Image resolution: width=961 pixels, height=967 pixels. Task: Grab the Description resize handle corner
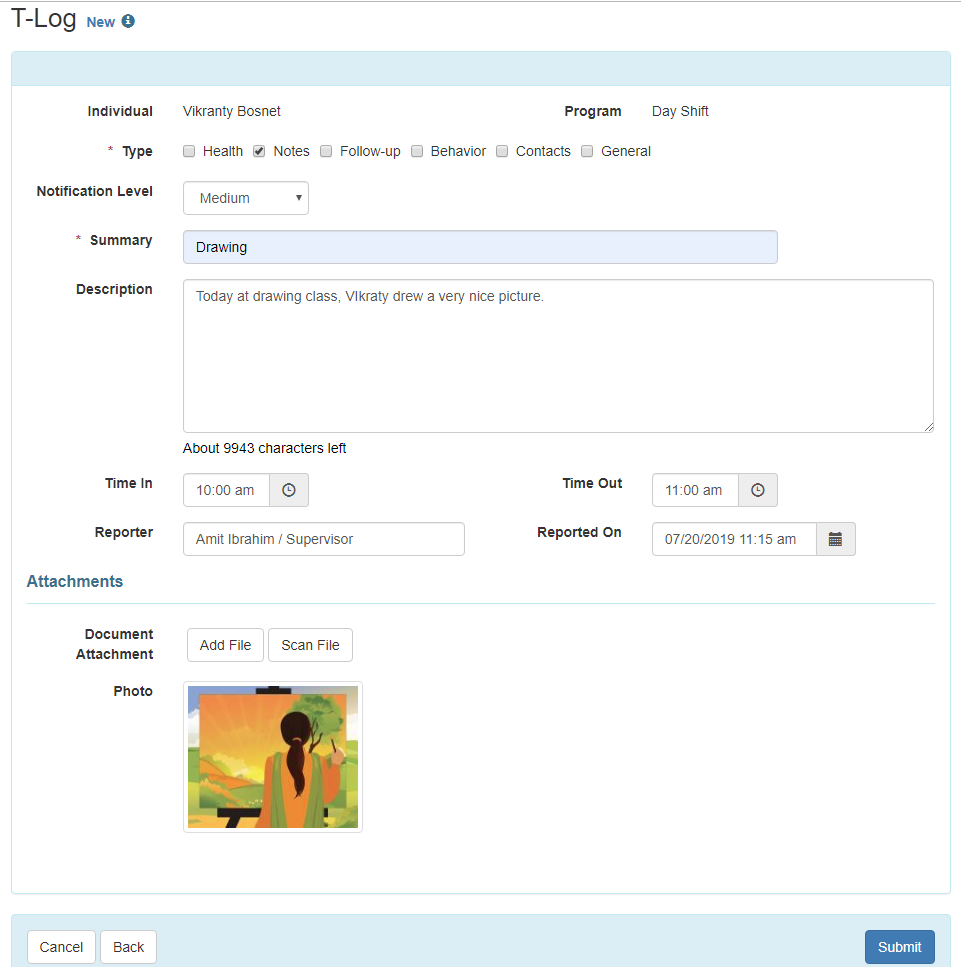click(x=929, y=427)
